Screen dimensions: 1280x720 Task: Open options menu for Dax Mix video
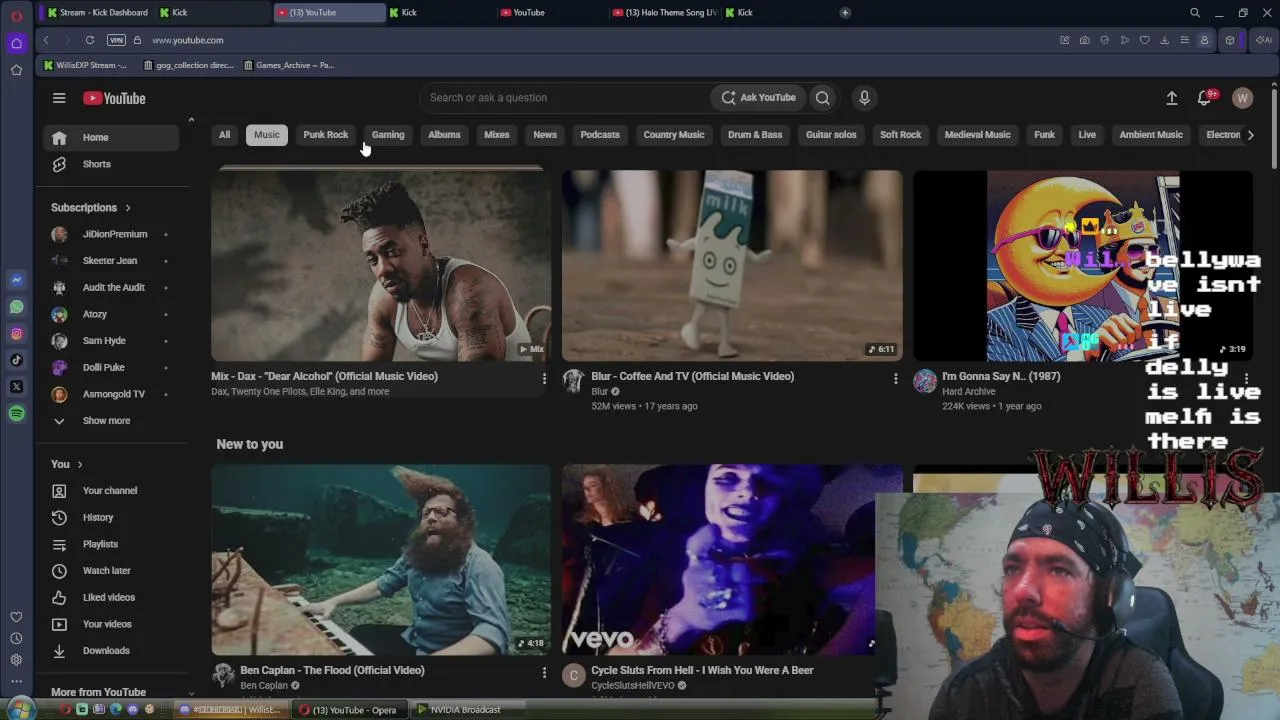(x=544, y=378)
